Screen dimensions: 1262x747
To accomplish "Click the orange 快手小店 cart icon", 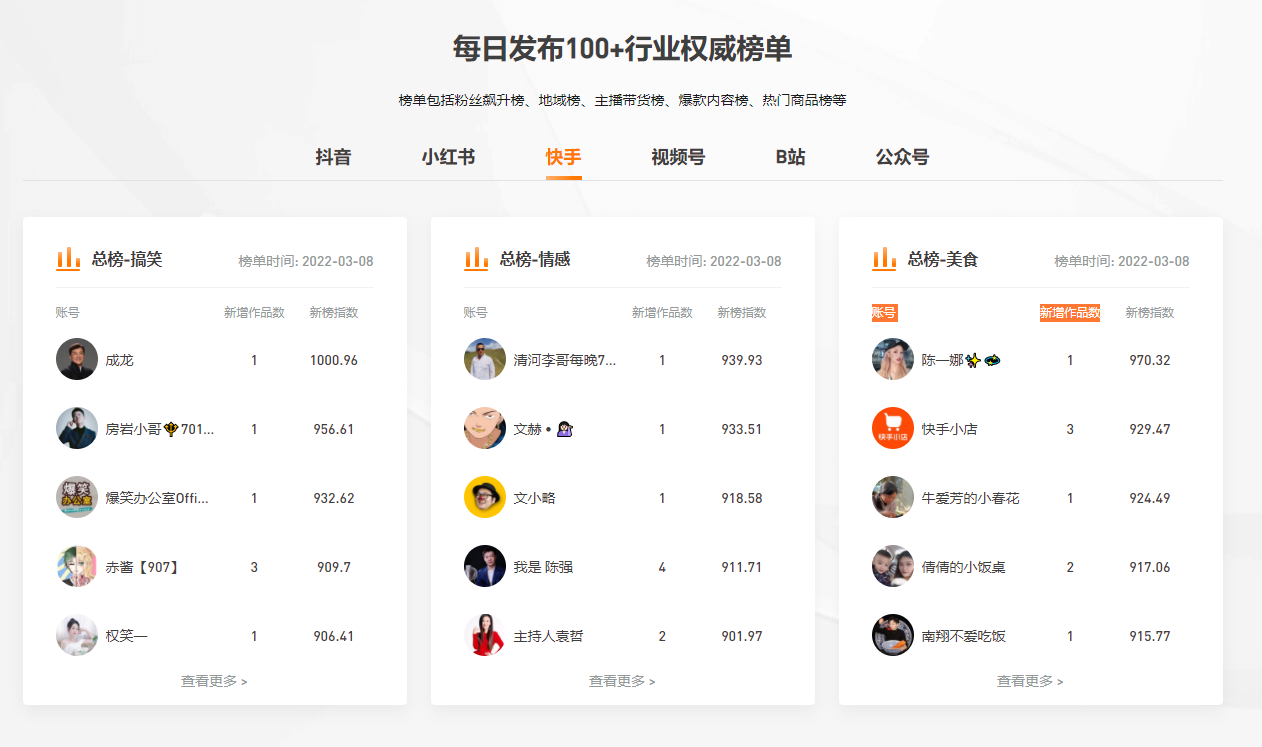I will pos(893,428).
